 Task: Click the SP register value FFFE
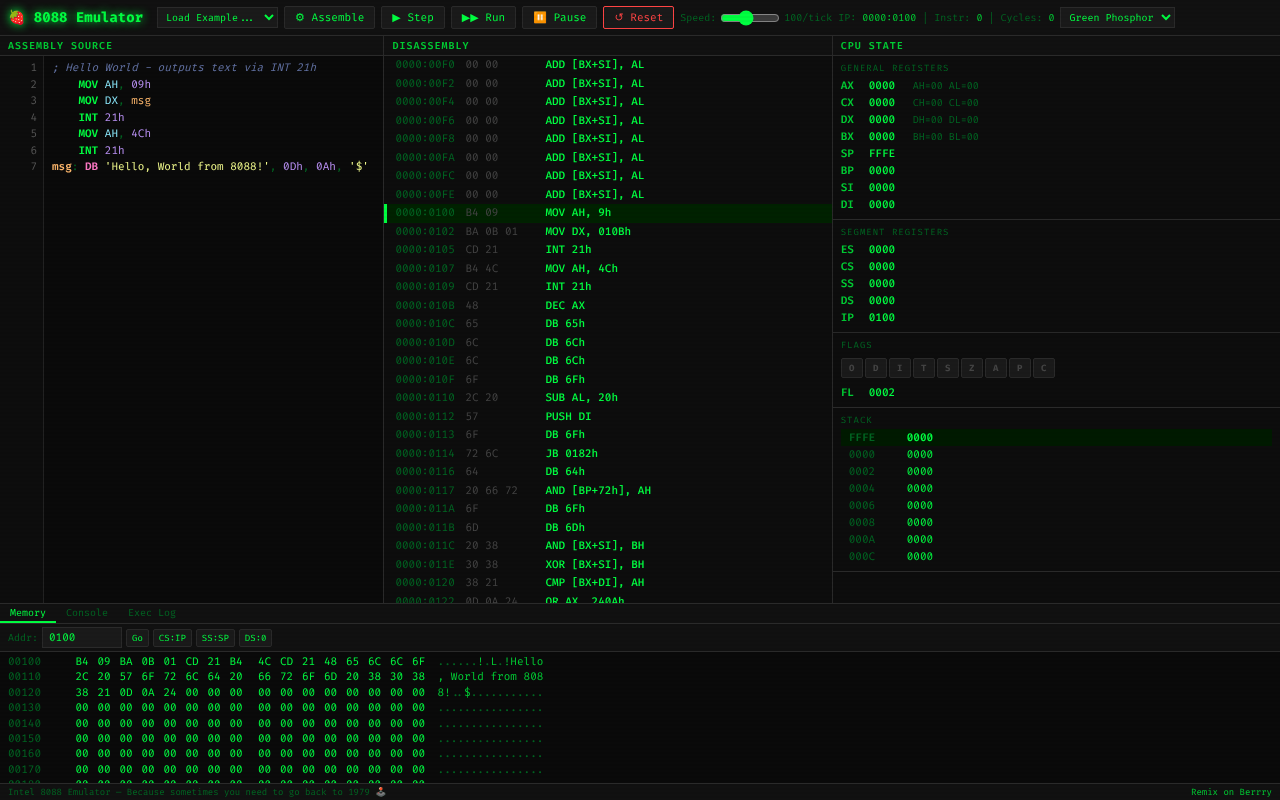click(x=882, y=154)
